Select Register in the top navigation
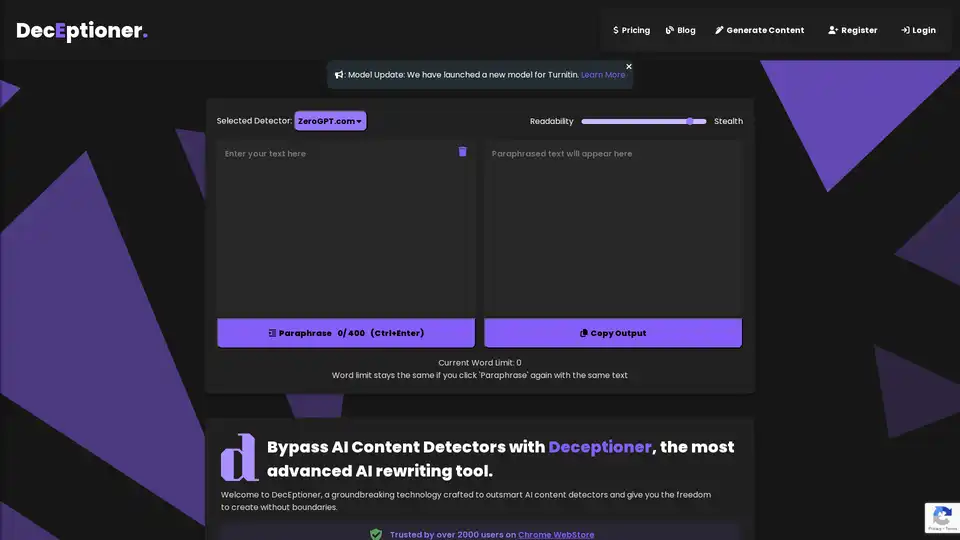 click(852, 30)
